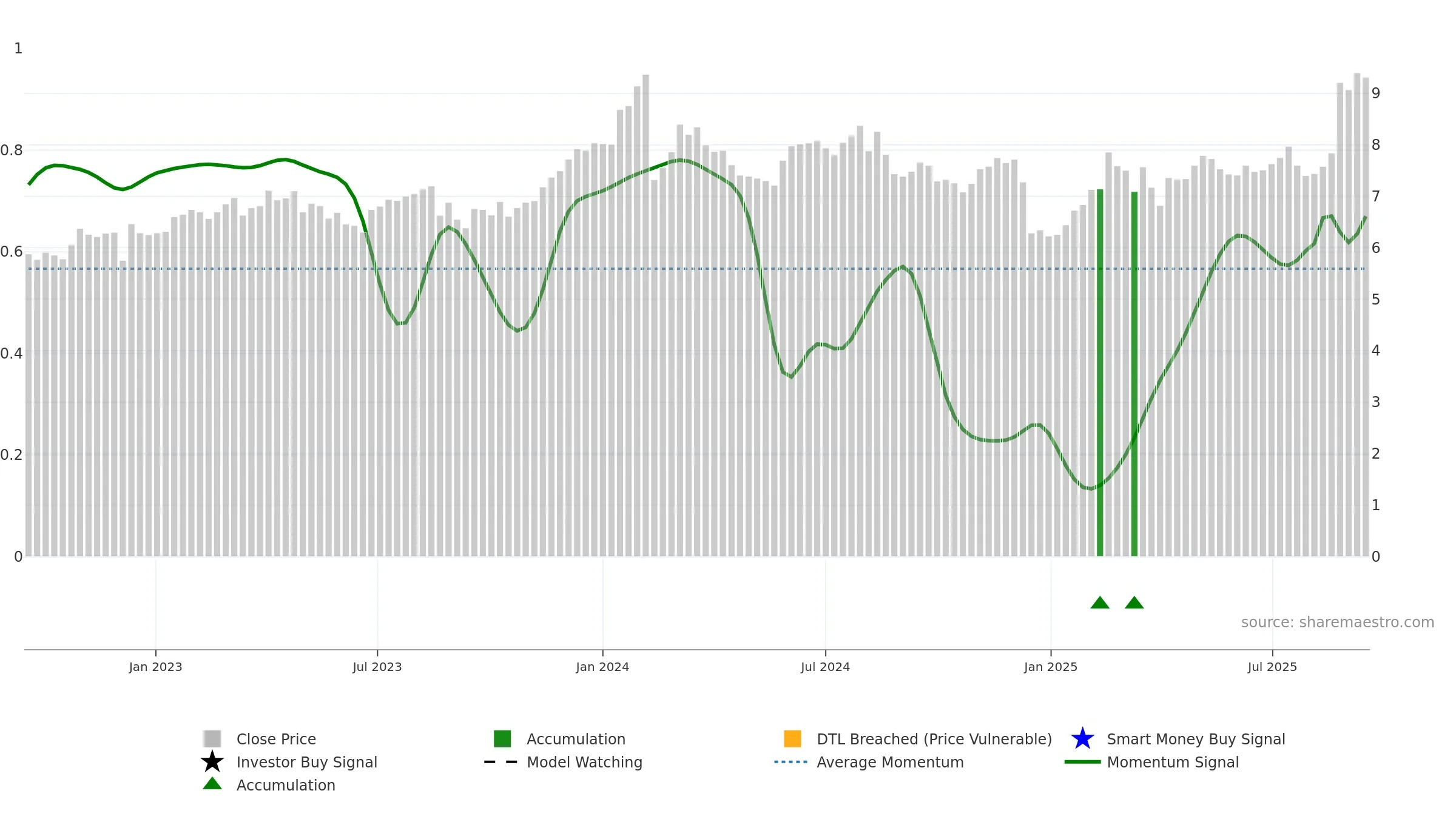Viewport: 1456px width, 819px height.
Task: Click the green Momentum Signal legend line
Action: click(1082, 762)
